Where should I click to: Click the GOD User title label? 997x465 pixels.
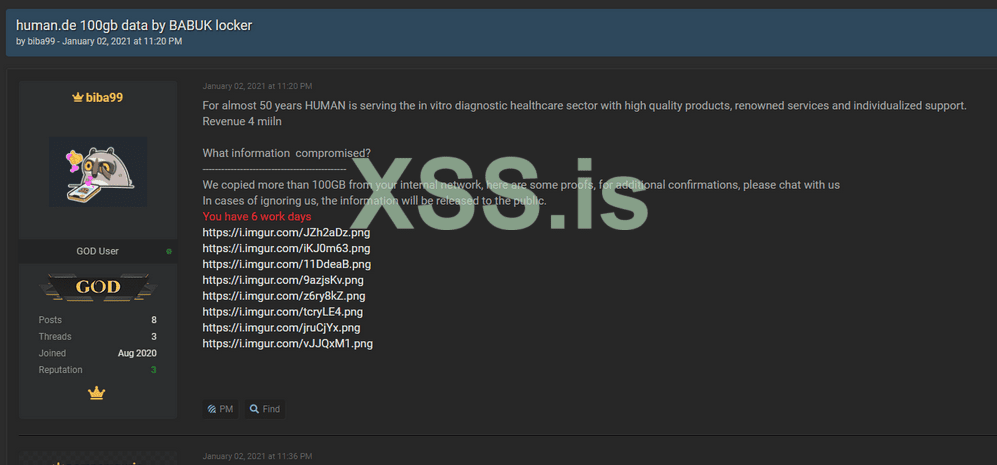click(97, 251)
